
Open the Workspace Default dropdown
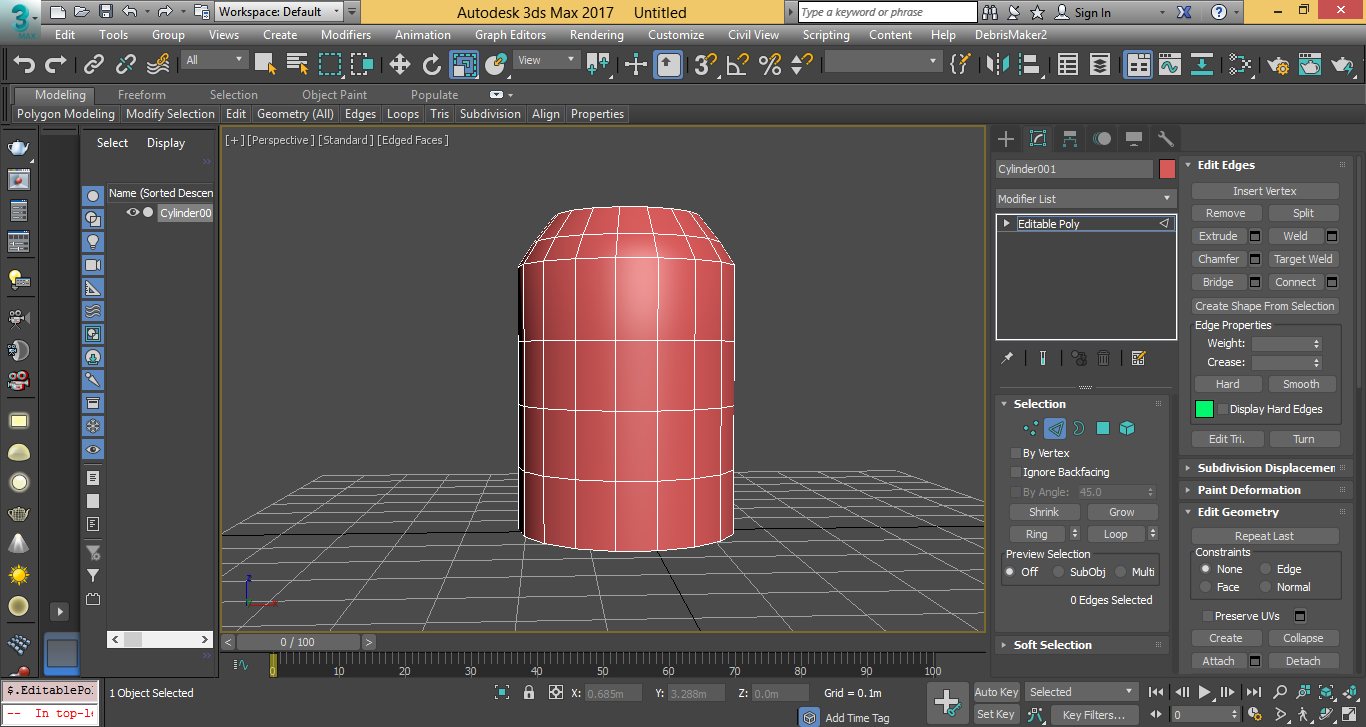coord(279,12)
